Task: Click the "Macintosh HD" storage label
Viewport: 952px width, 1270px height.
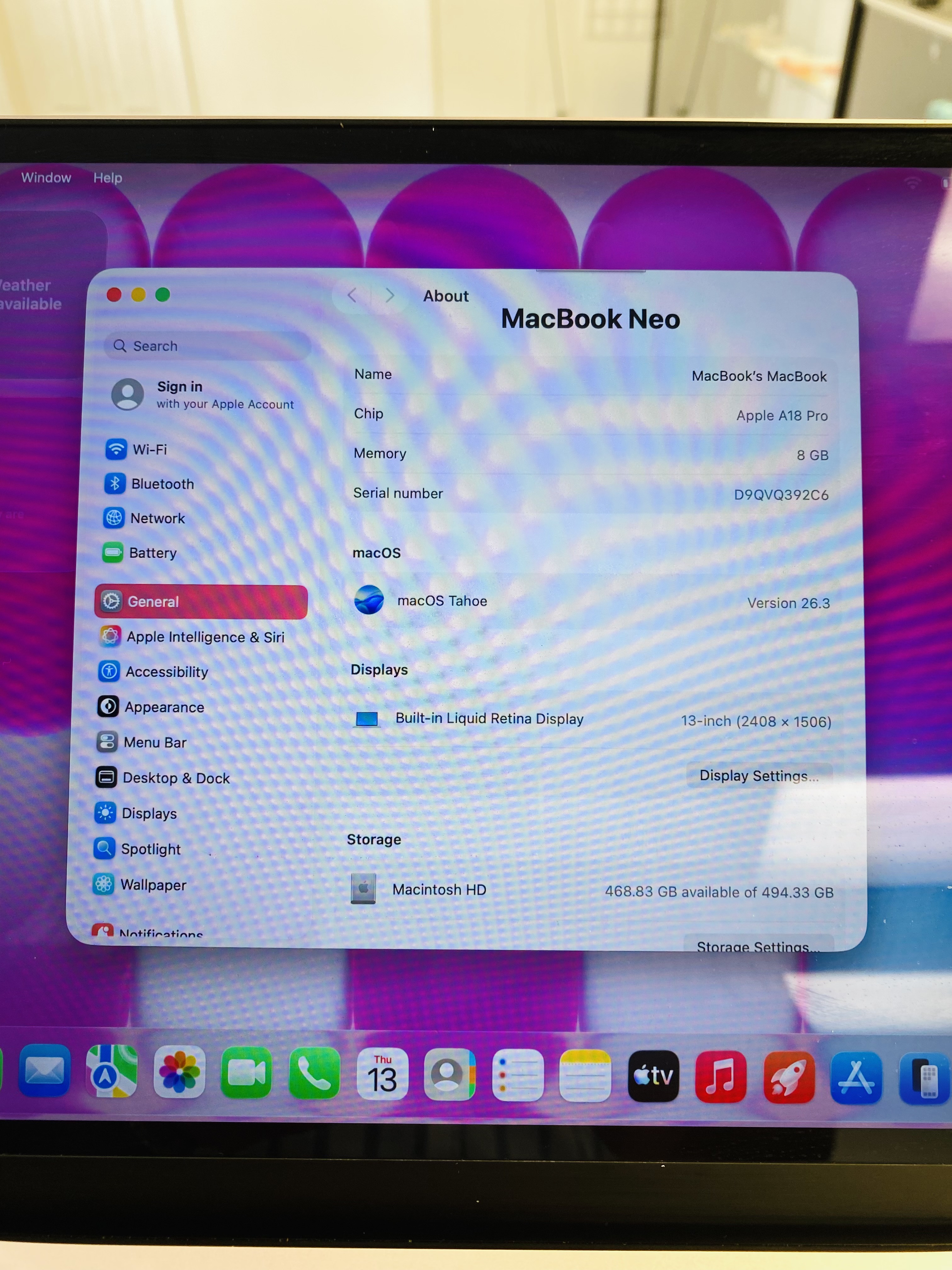Action: coord(439,889)
